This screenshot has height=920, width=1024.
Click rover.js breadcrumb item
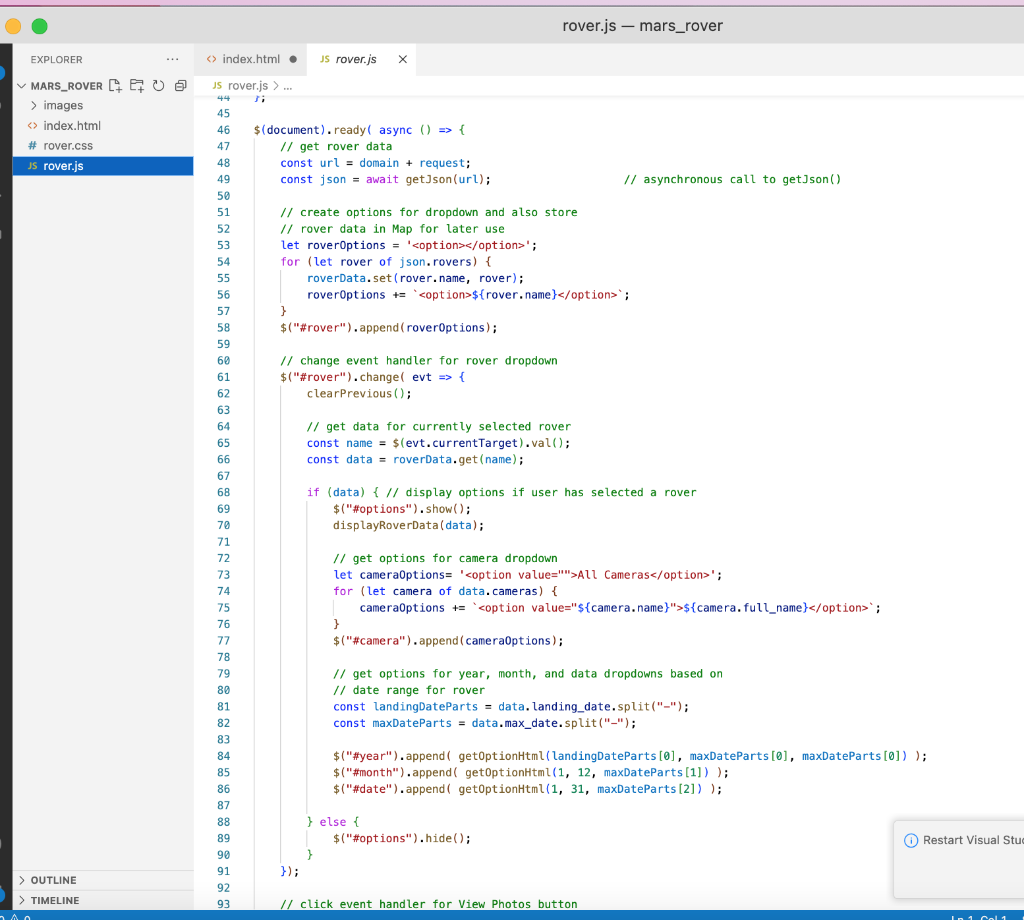pos(248,86)
